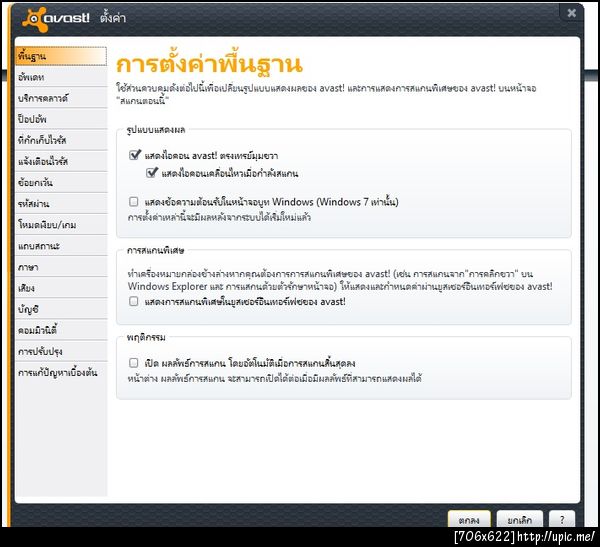600x547 pixels.
Task: Open the โหมดเงียบ/เกม tab
Action: [61, 225]
